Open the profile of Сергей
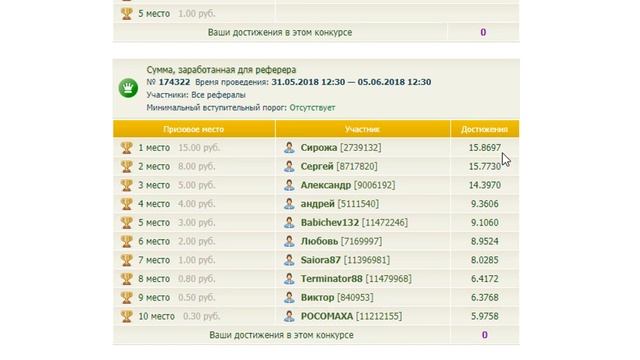640x360 pixels. coord(317,167)
